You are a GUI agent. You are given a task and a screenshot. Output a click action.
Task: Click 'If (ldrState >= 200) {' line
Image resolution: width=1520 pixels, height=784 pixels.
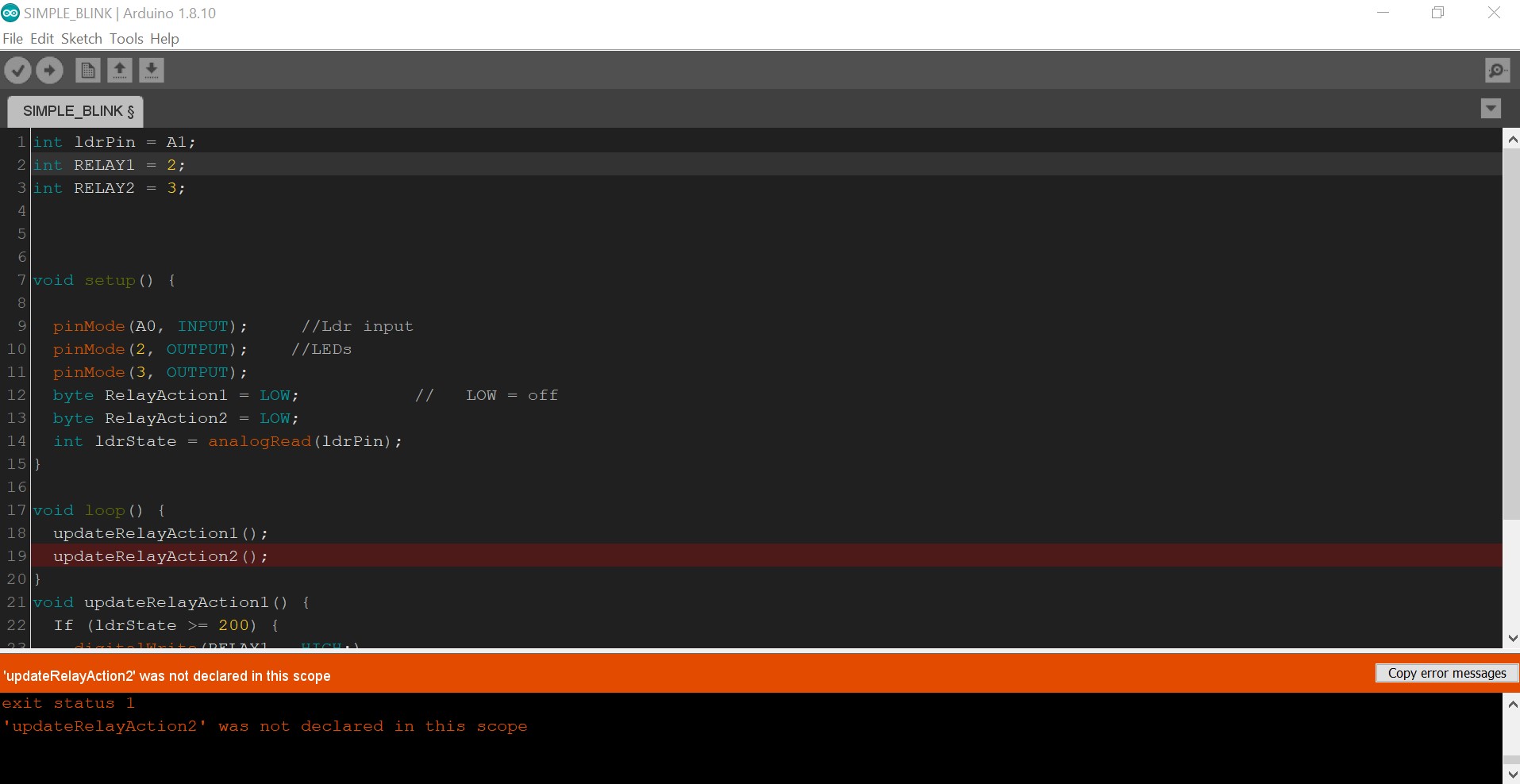click(x=166, y=625)
